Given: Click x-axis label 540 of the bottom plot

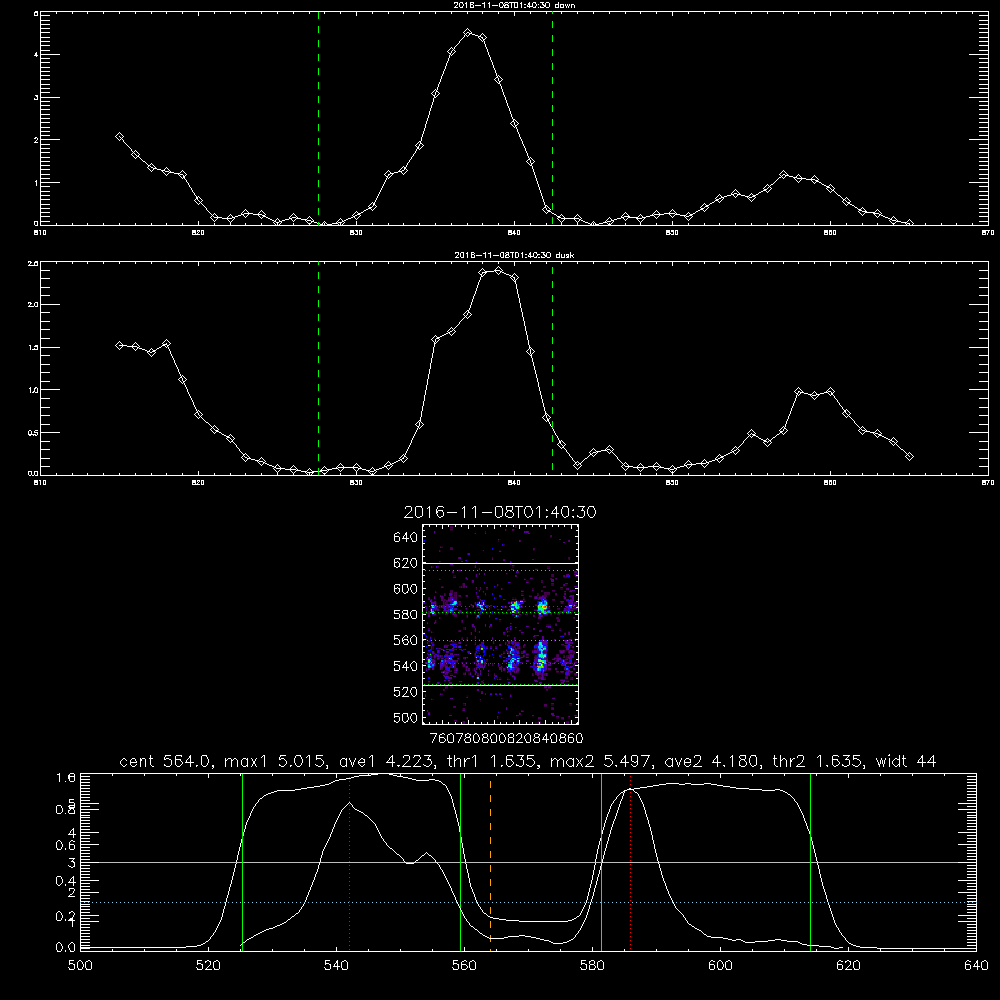Looking at the screenshot, I should click(336, 966).
